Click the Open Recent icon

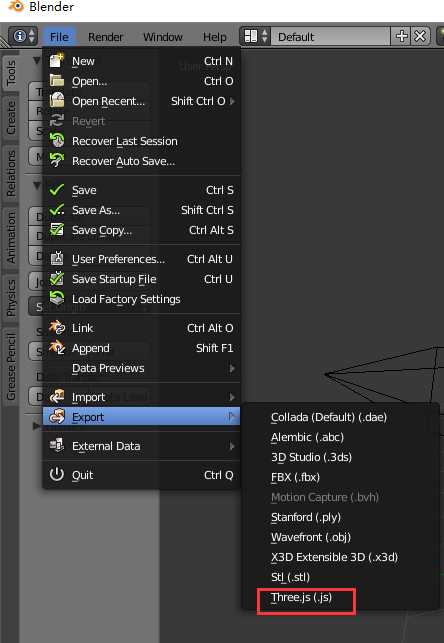coord(57,100)
